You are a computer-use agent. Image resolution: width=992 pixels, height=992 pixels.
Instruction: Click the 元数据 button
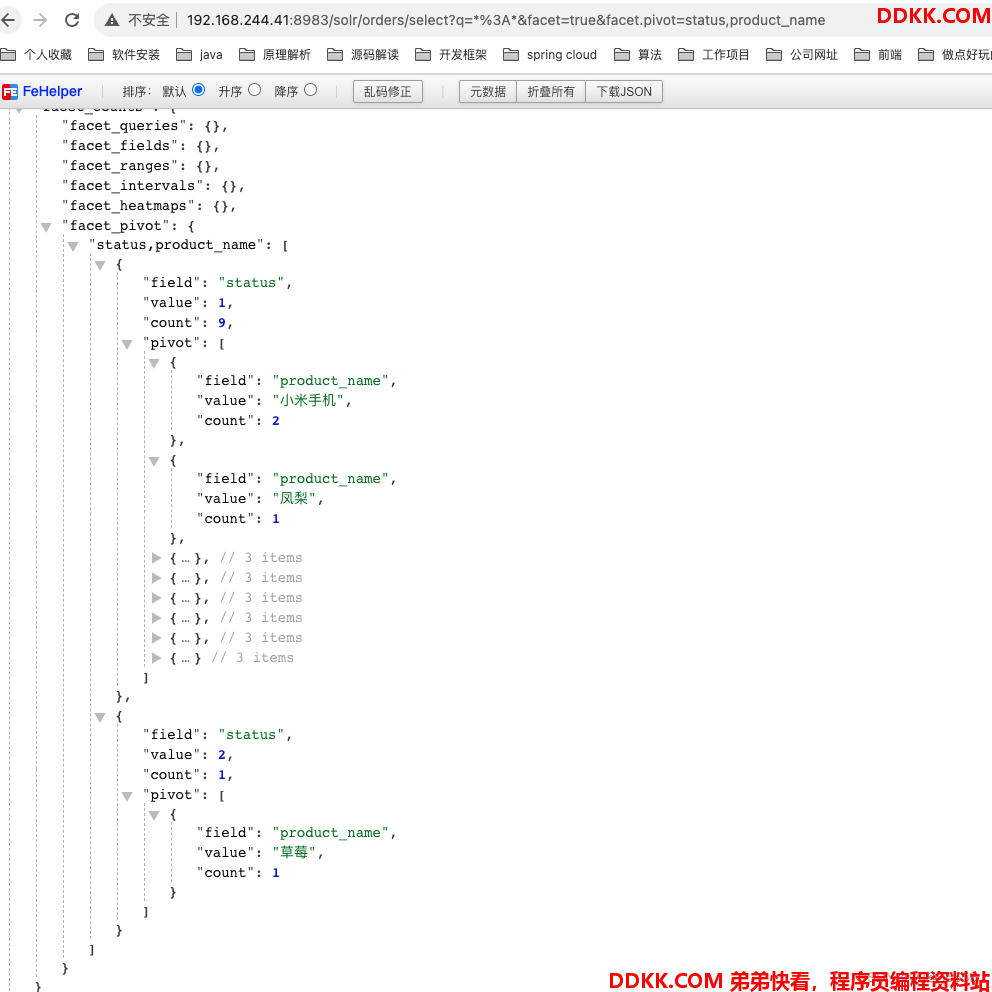488,92
